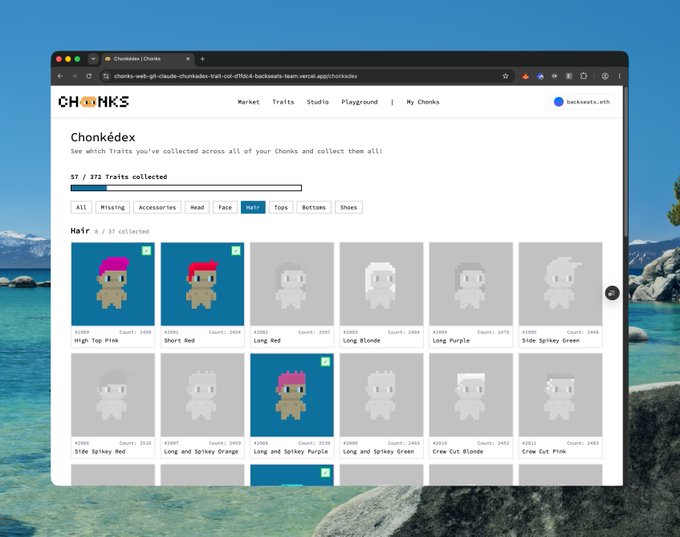This screenshot has height=537, width=680.
Task: Click the checkmark on Short Red card
Action: pos(235,250)
